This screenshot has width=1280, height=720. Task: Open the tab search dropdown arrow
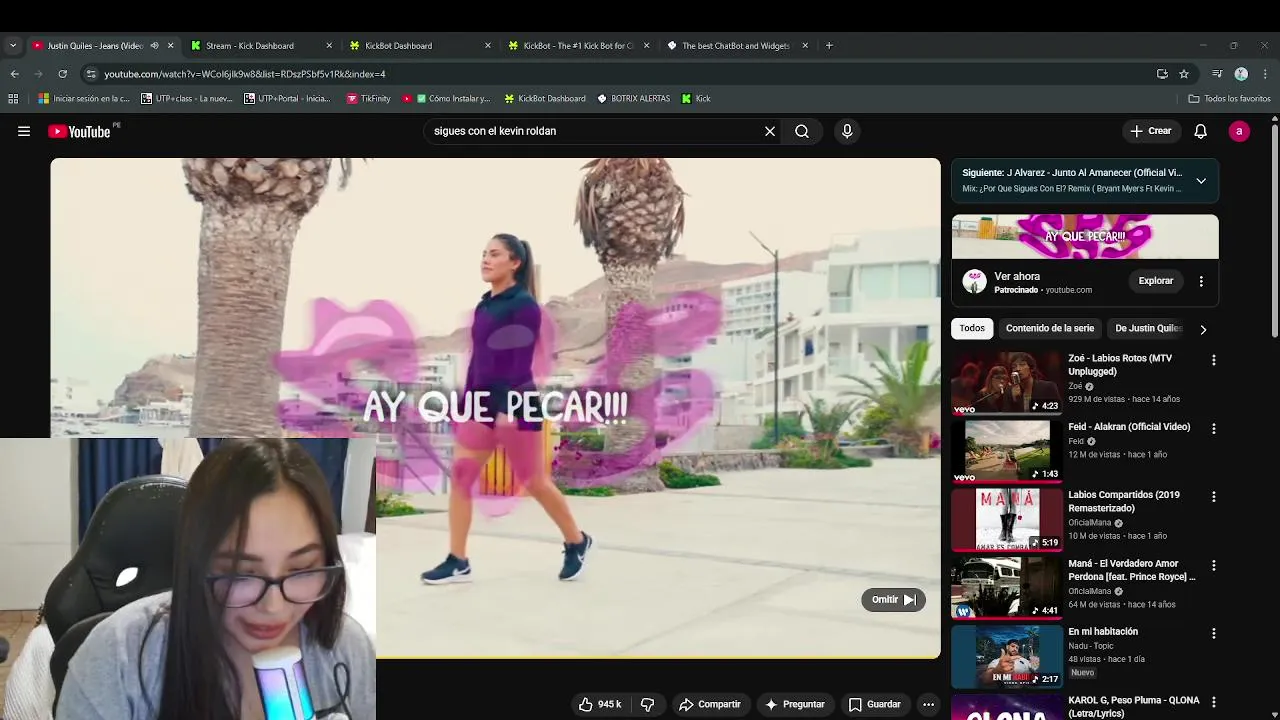[13, 45]
